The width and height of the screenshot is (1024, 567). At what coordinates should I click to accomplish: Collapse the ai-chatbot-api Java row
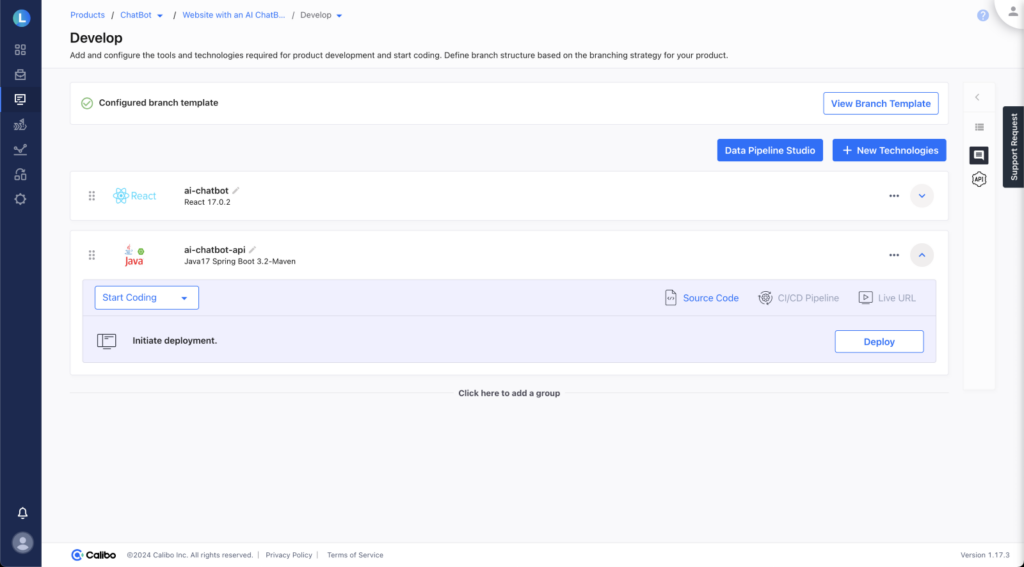(921, 255)
